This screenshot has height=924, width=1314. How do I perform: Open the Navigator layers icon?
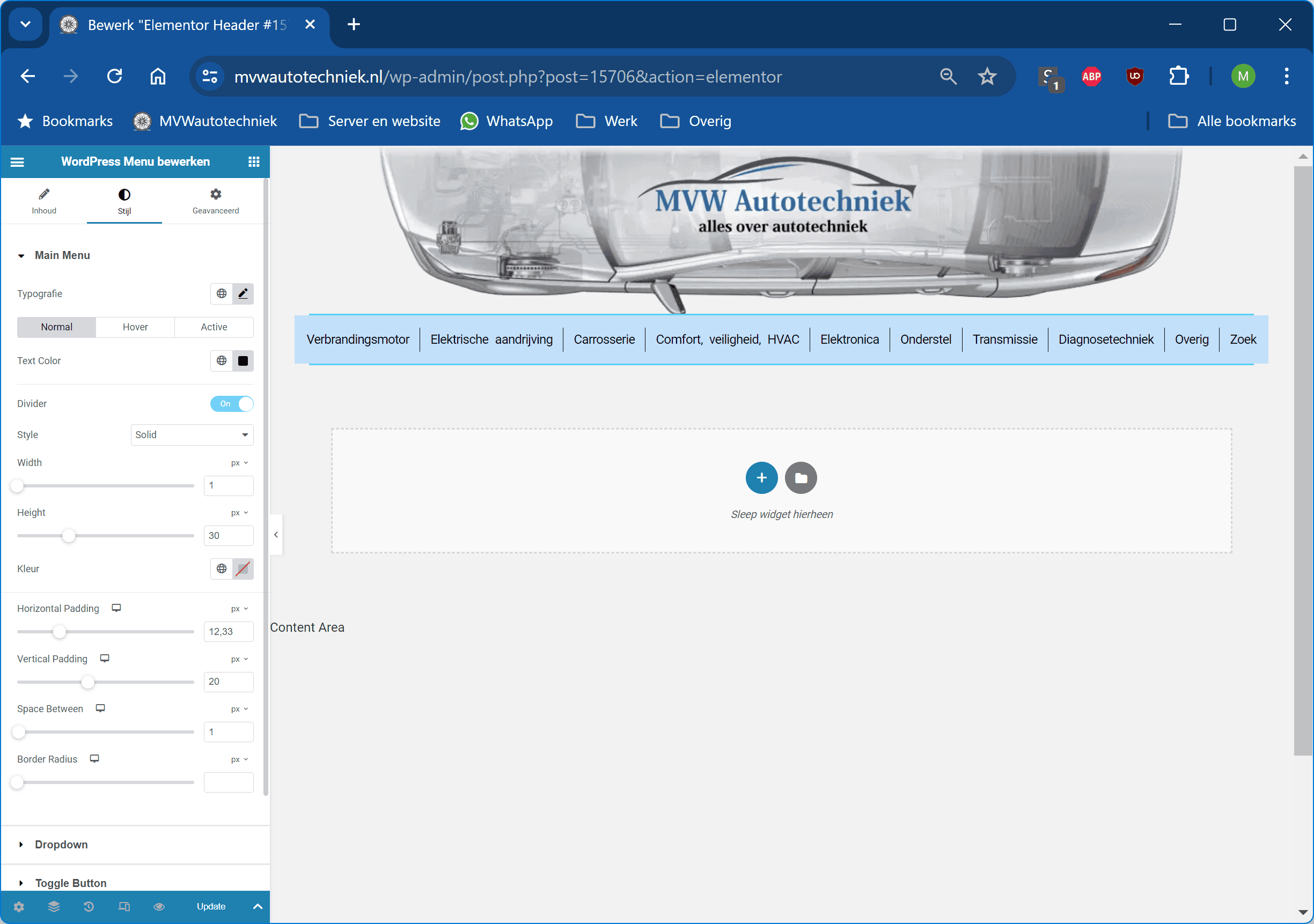click(x=54, y=906)
